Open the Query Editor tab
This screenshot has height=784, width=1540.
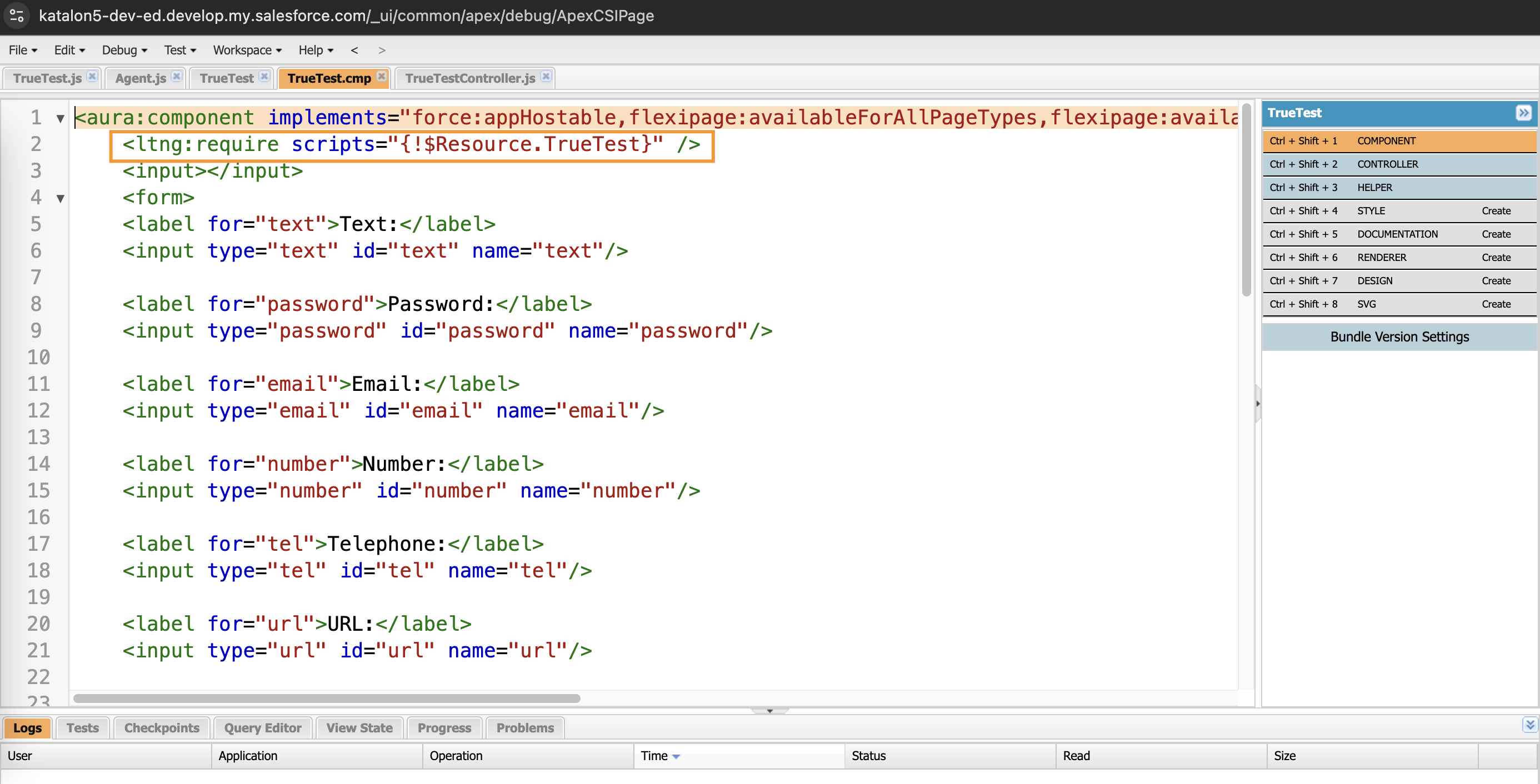point(262,728)
